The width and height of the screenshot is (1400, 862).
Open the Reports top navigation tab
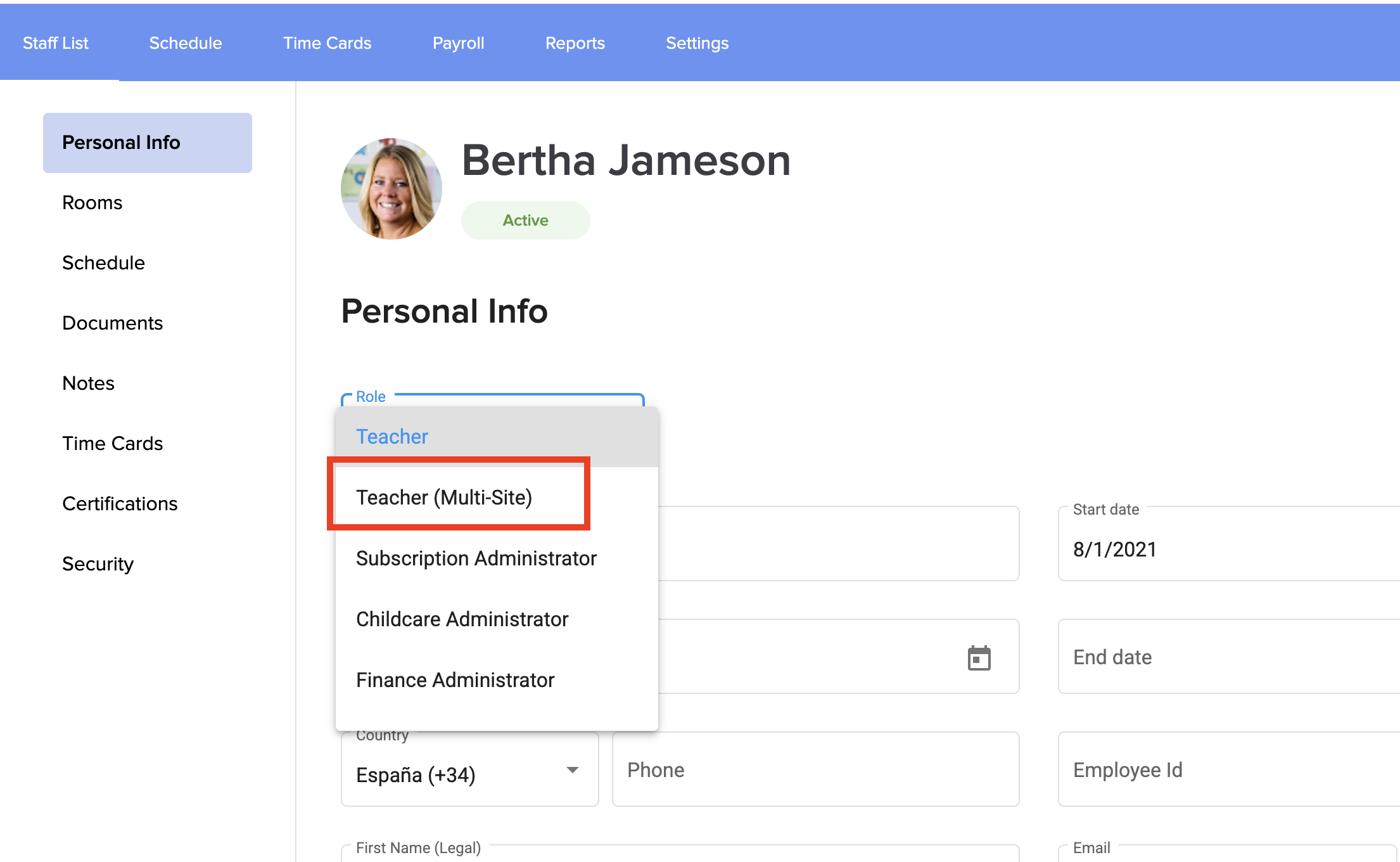[575, 43]
